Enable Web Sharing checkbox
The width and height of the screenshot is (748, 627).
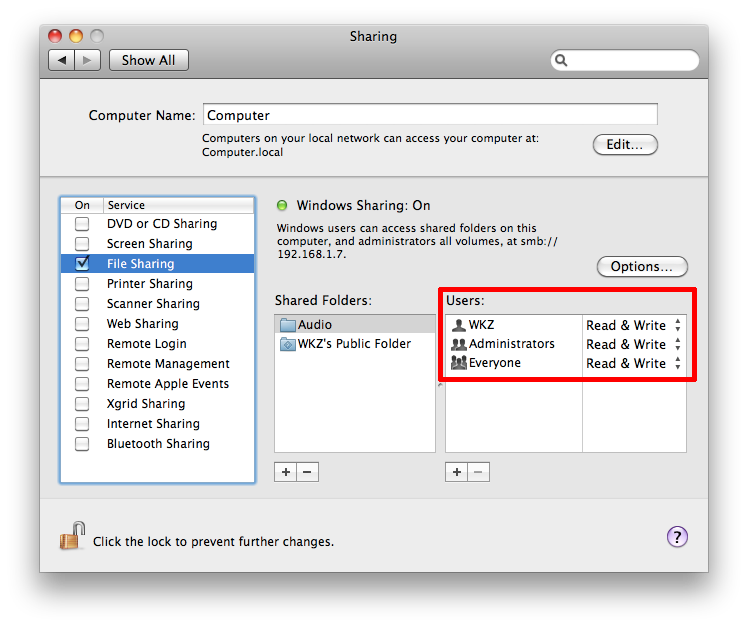point(82,324)
